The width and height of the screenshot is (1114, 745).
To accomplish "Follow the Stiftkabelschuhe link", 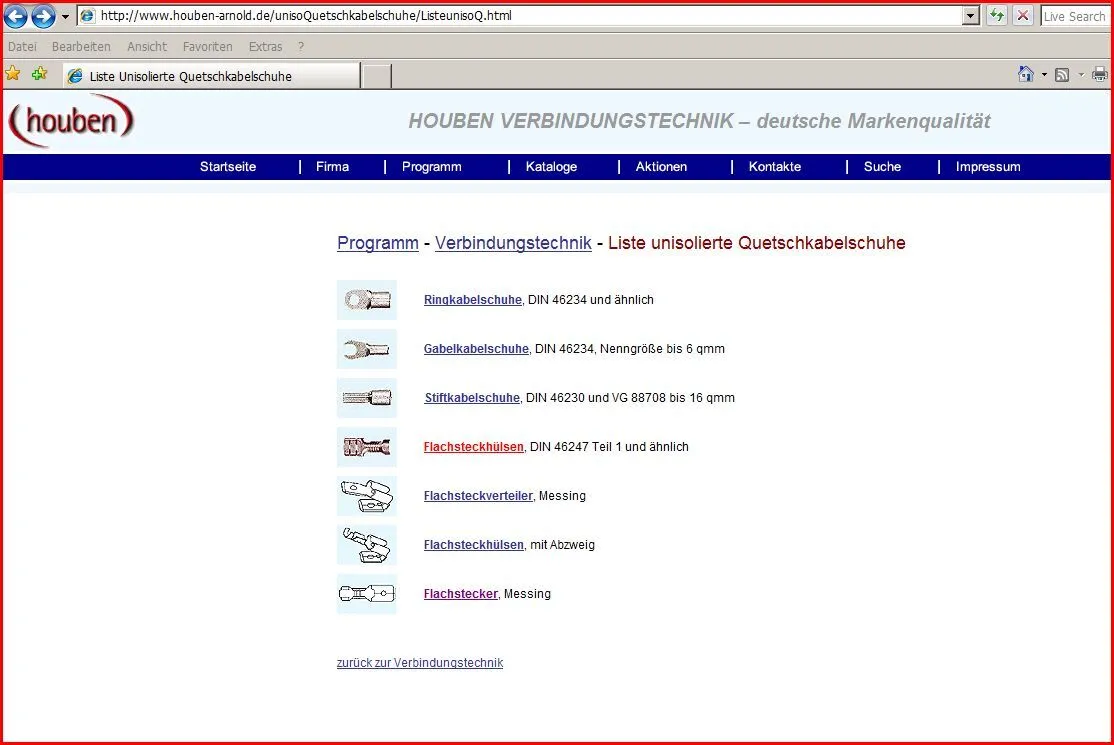I will click(472, 398).
